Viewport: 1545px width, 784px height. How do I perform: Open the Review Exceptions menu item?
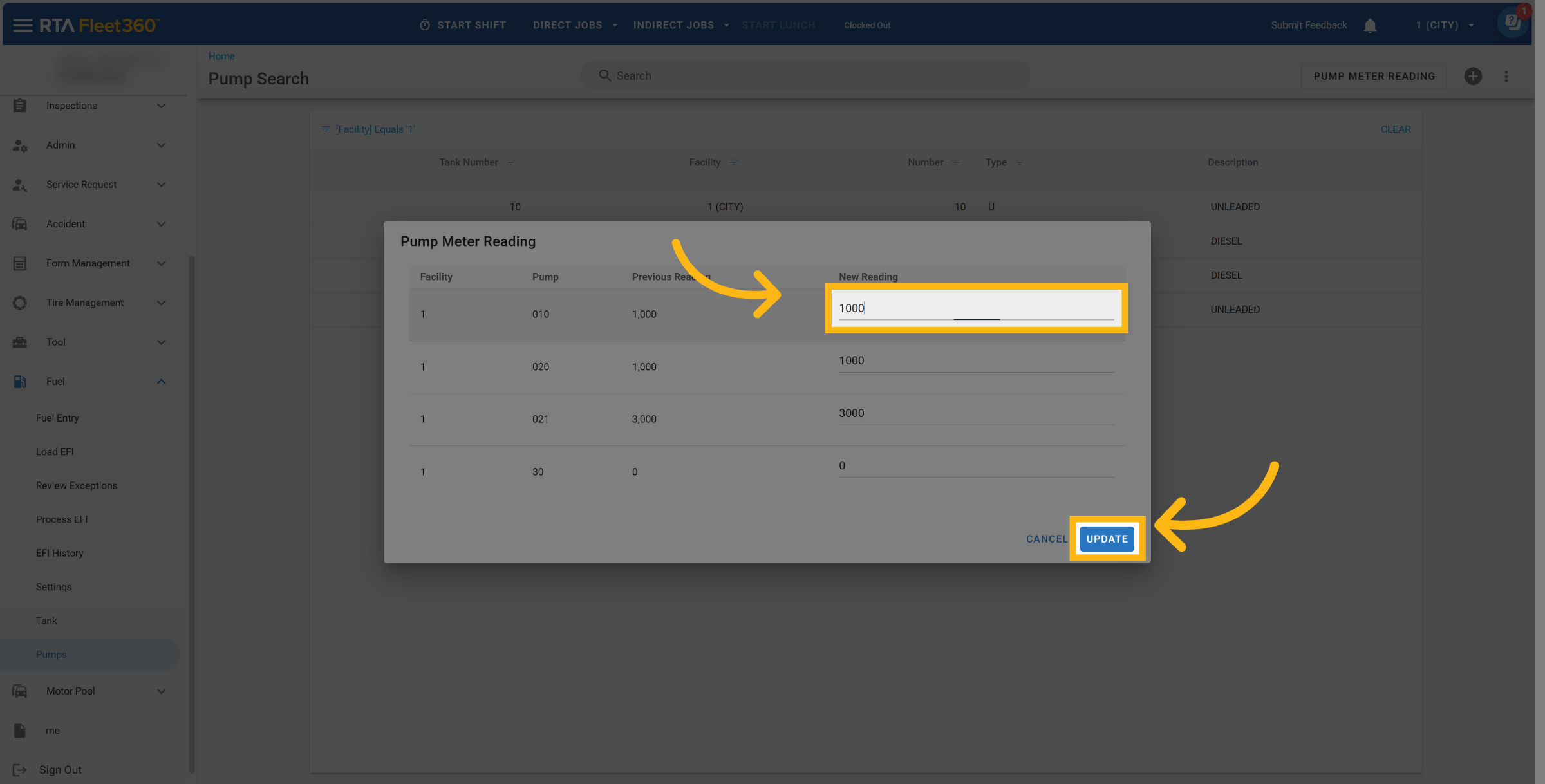[77, 485]
